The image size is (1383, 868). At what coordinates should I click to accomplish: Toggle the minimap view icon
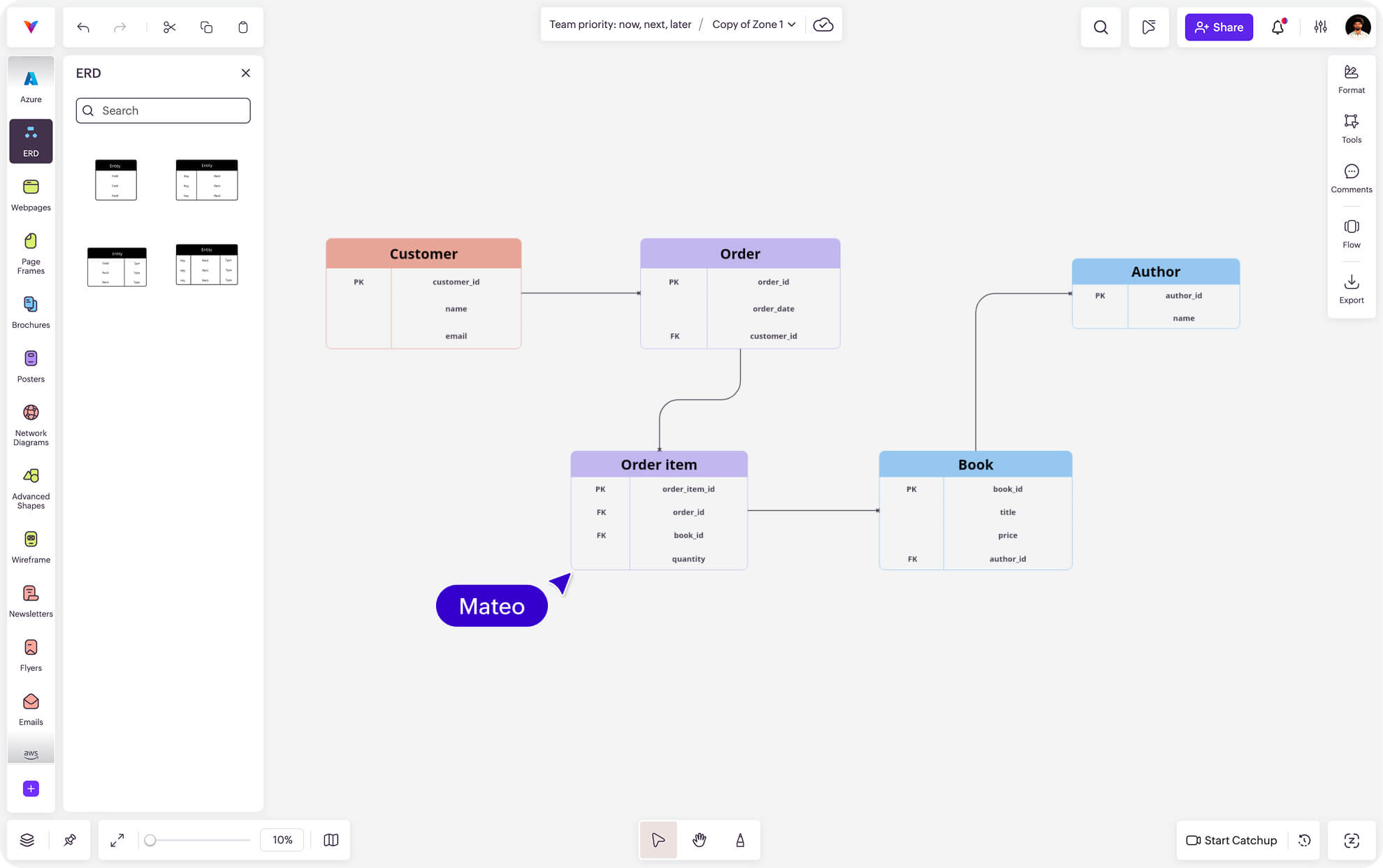(x=331, y=840)
